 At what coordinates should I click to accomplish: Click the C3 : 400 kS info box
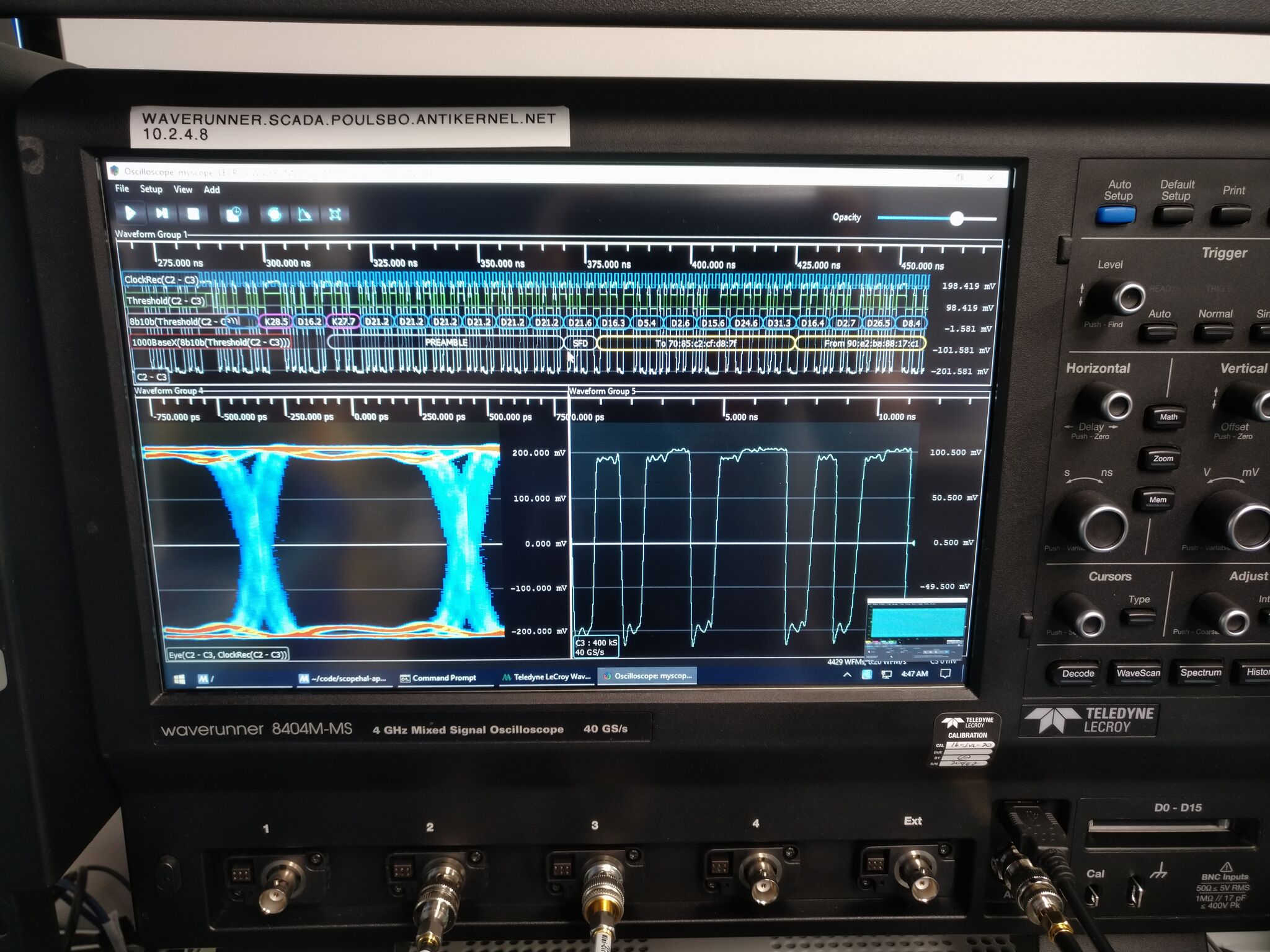(x=596, y=647)
